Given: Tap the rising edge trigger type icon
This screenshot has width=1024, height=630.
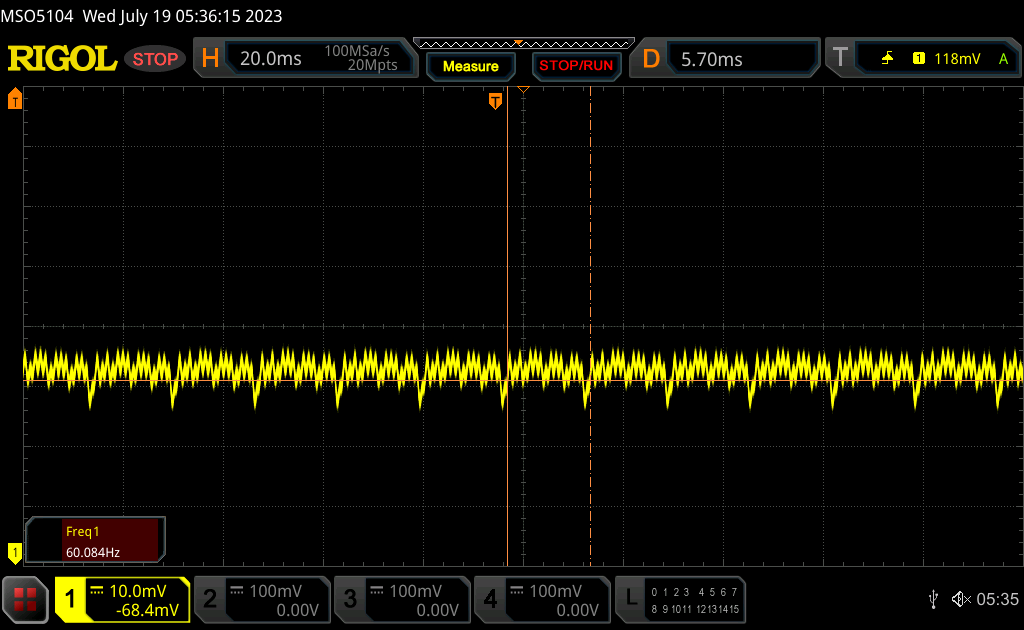Looking at the screenshot, I should tap(887, 59).
